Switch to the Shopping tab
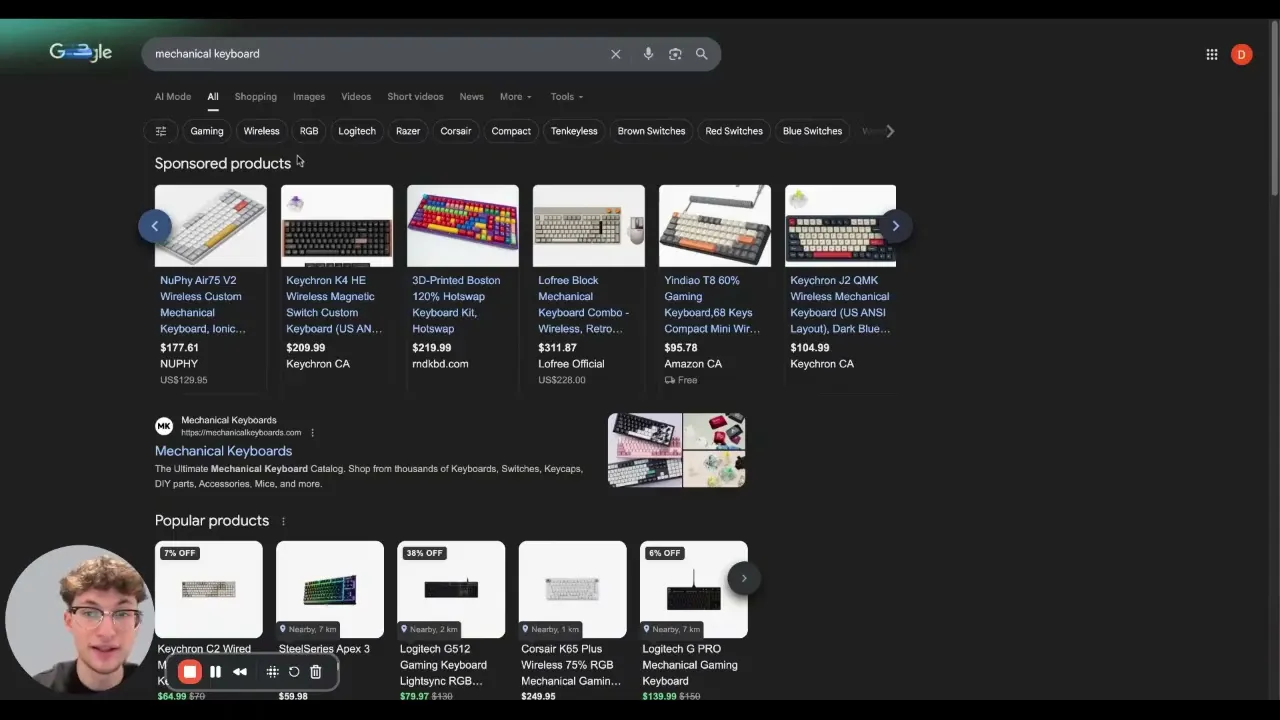Screen dimensions: 1280x720 pos(256,97)
